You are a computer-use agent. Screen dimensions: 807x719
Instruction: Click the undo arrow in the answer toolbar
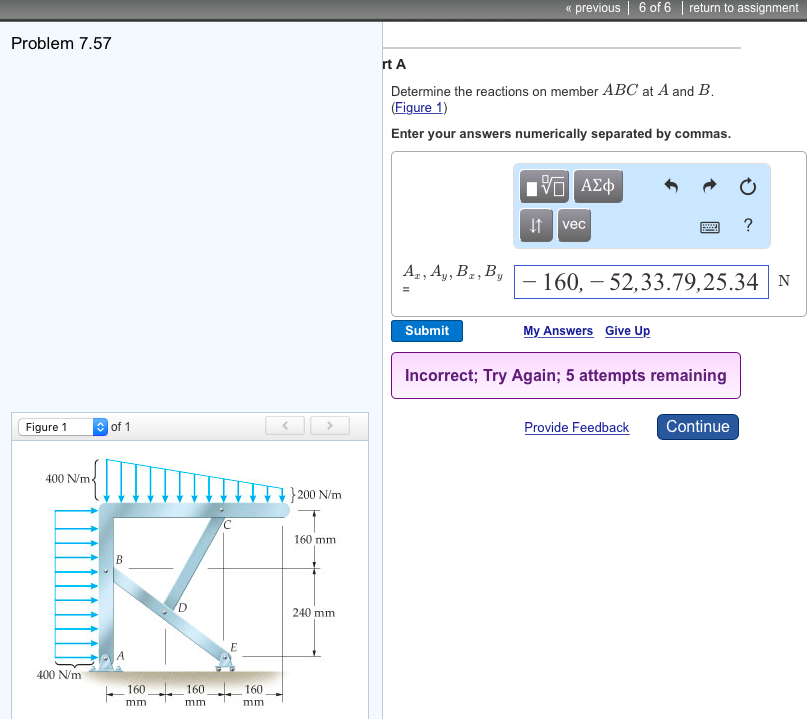click(x=672, y=186)
